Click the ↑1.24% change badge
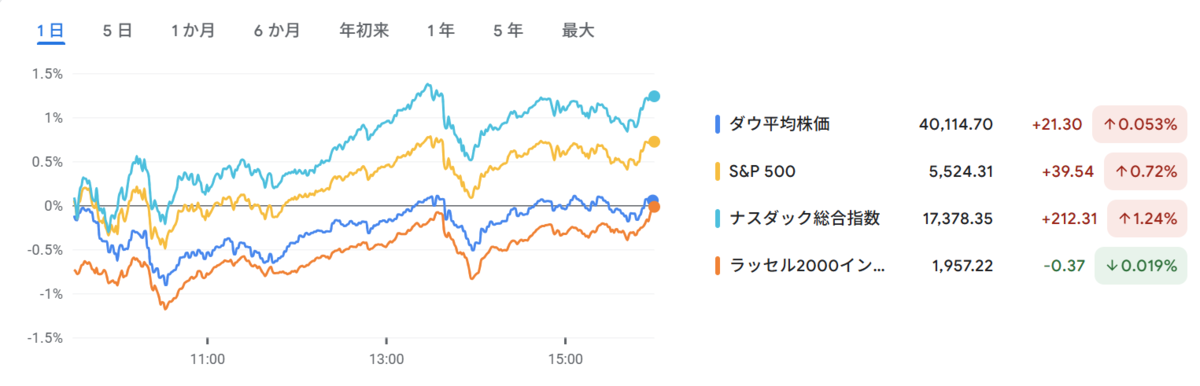Screen dimensions: 1200x386 pos(1144,219)
